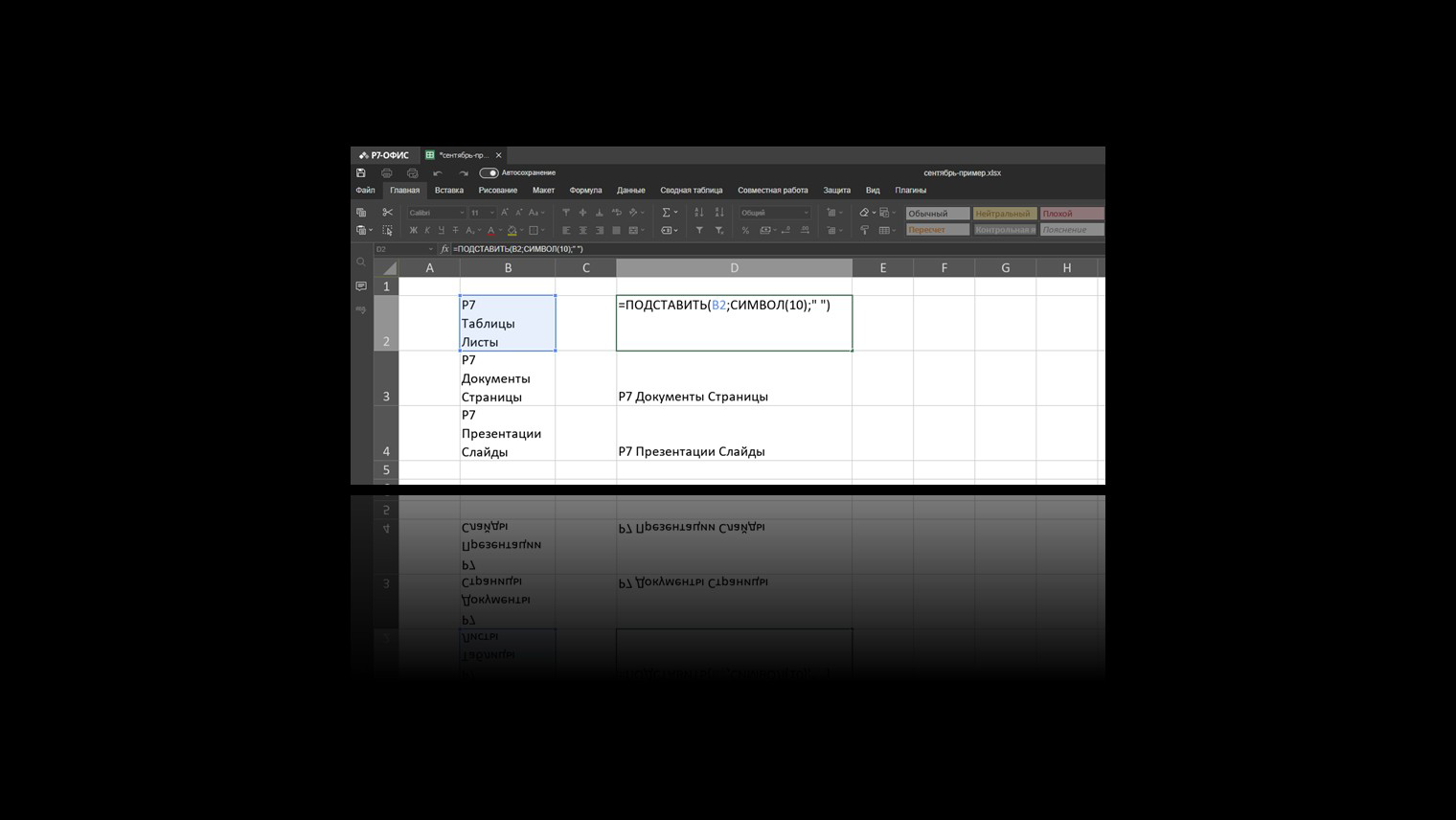Click the fx insert function button
Viewport: 1456px width, 820px height.
click(444, 249)
